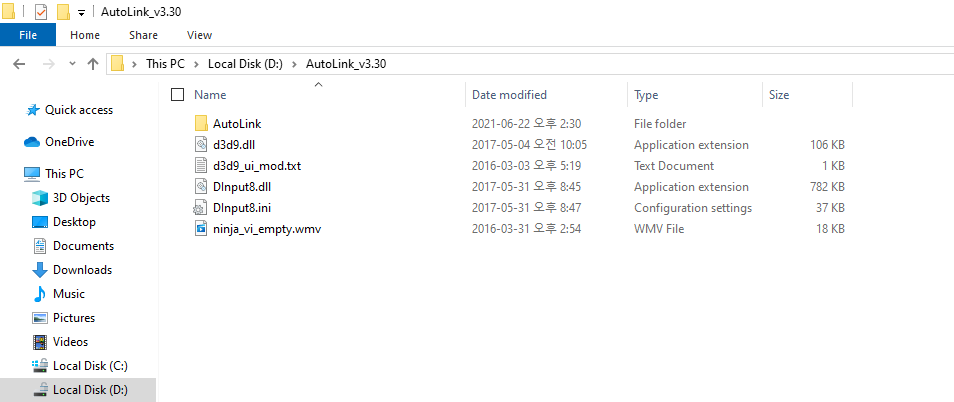Click the Up one level arrow

tap(93, 63)
